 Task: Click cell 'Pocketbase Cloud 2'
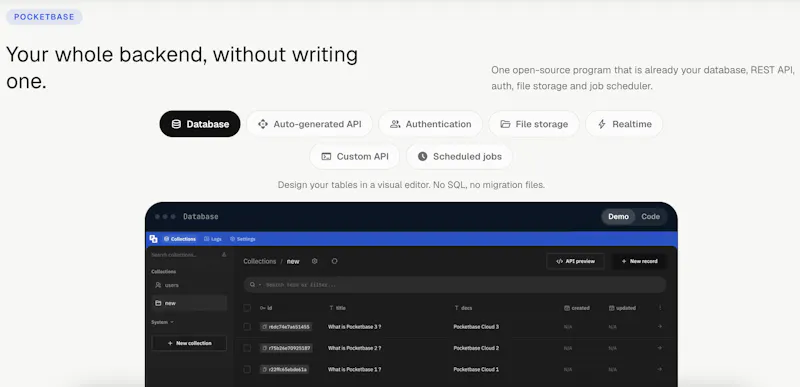476,348
